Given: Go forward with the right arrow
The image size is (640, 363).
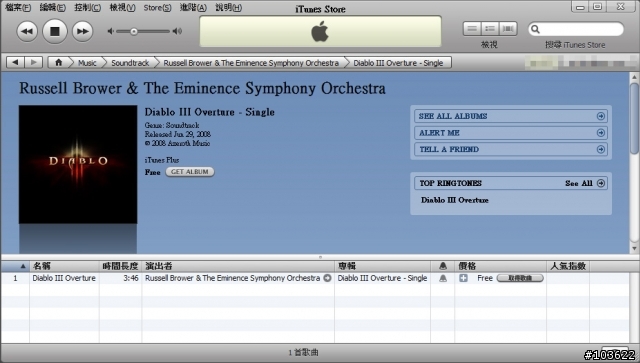Looking at the screenshot, I should [34, 62].
